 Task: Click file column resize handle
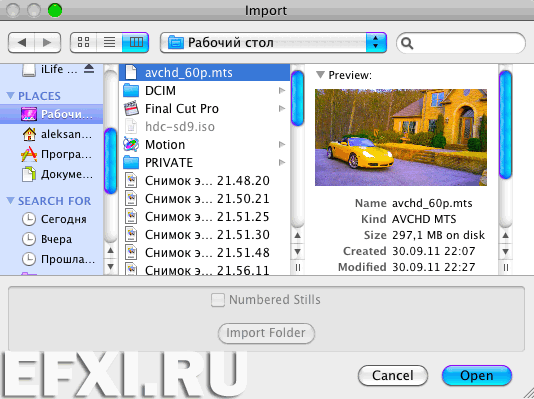coord(298,268)
